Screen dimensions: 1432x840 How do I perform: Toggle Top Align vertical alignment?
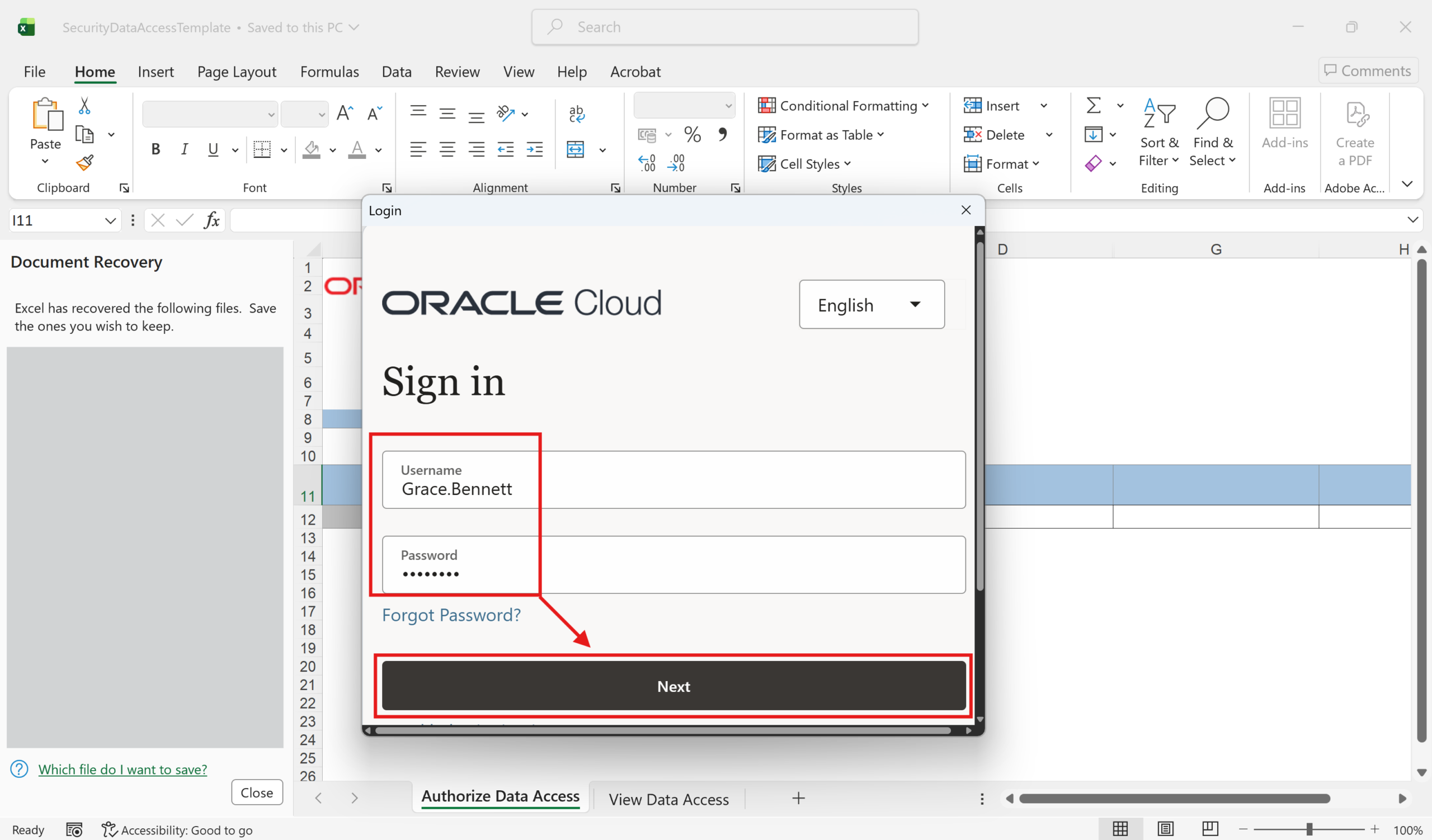pyautogui.click(x=418, y=112)
